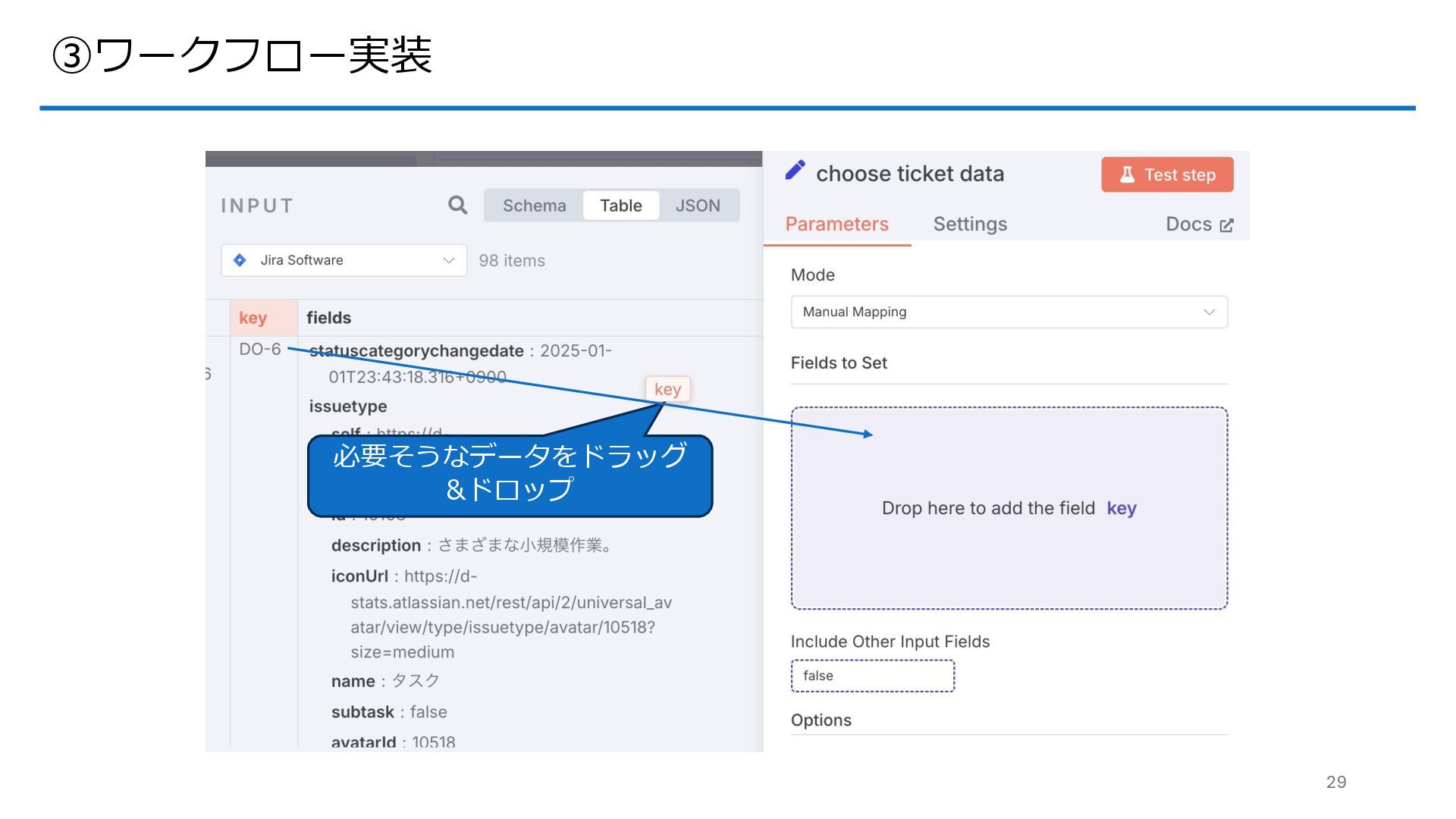Click the search icon in INPUT panel
This screenshot has height=819, width=1456.
pos(457,205)
